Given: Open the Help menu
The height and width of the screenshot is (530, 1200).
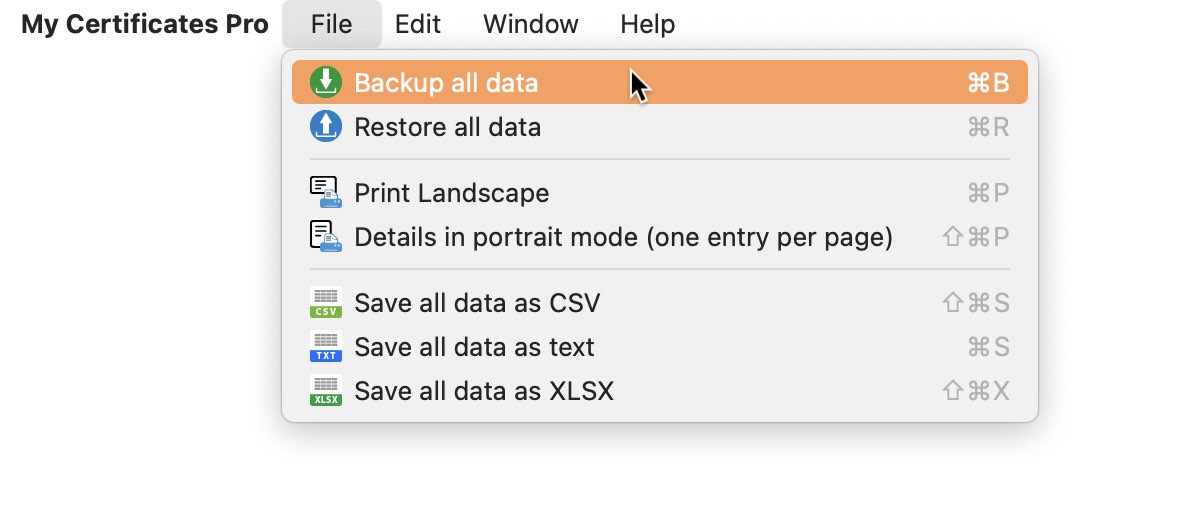Looking at the screenshot, I should pos(647,24).
